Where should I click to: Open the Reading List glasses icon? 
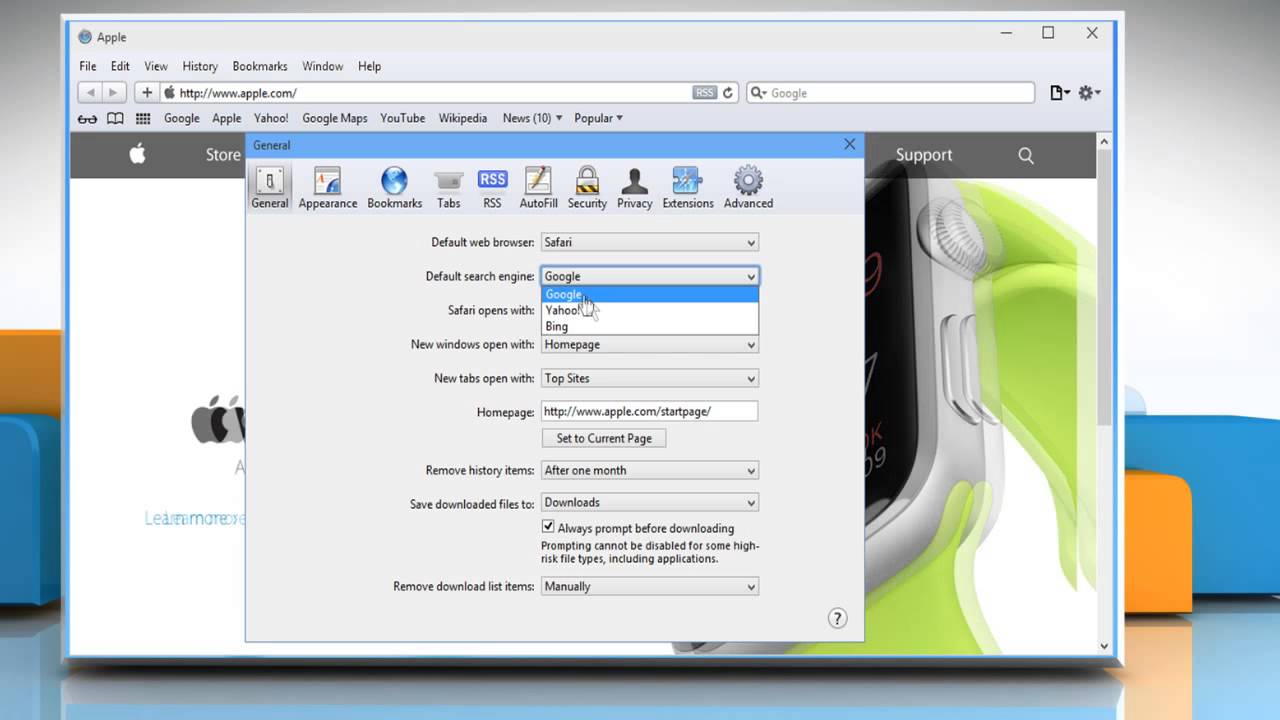point(88,118)
